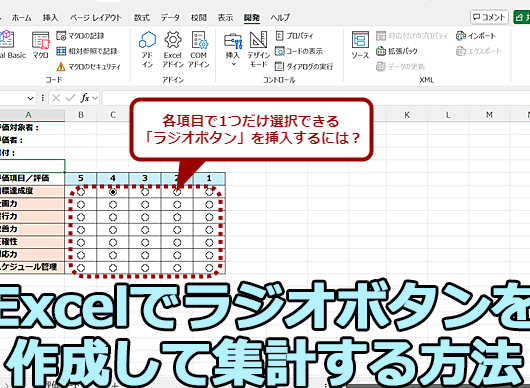Click コードの表示 (View Code)
The image size is (530, 388).
299,51
